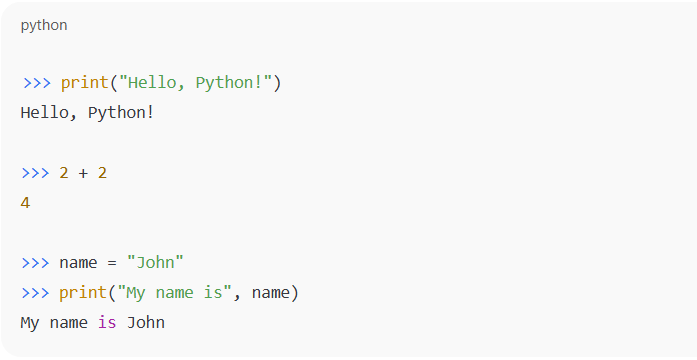The image size is (697, 360).
Task: Click the print keyword in first line
Action: pyautogui.click(x=84, y=83)
